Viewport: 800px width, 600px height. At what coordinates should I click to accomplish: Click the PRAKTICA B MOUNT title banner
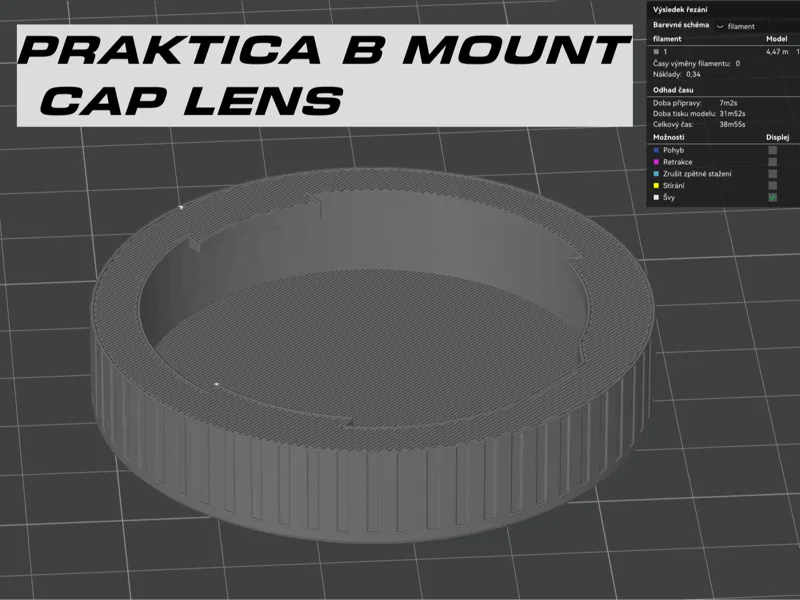click(325, 76)
